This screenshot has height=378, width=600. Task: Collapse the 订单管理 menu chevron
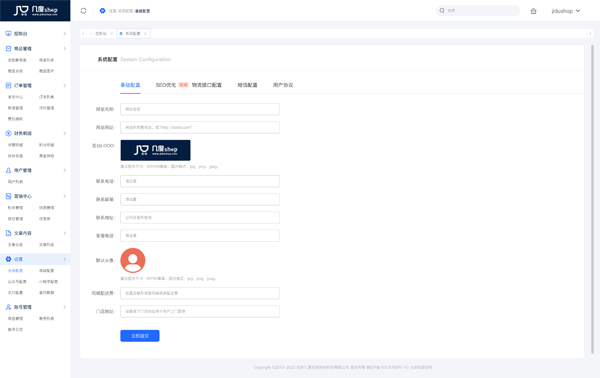pos(65,85)
